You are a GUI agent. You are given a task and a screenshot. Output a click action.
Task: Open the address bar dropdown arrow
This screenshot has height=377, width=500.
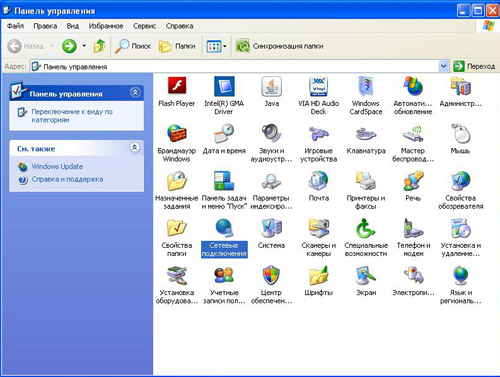tap(443, 66)
